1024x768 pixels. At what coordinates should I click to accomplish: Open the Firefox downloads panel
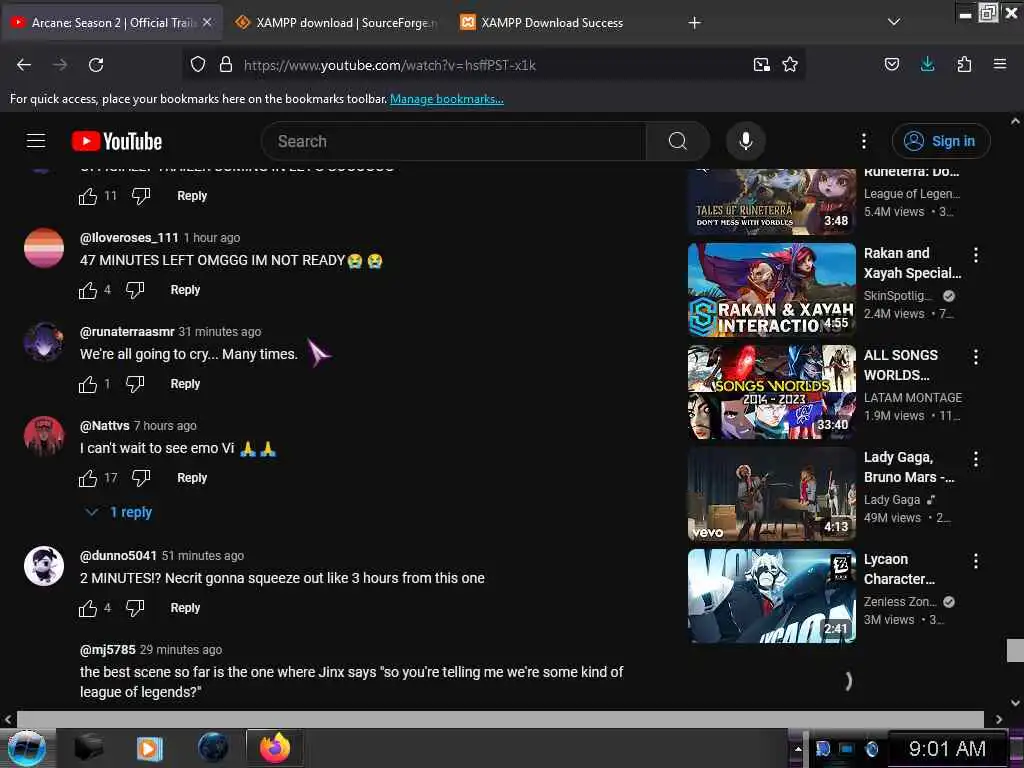[x=927, y=64]
